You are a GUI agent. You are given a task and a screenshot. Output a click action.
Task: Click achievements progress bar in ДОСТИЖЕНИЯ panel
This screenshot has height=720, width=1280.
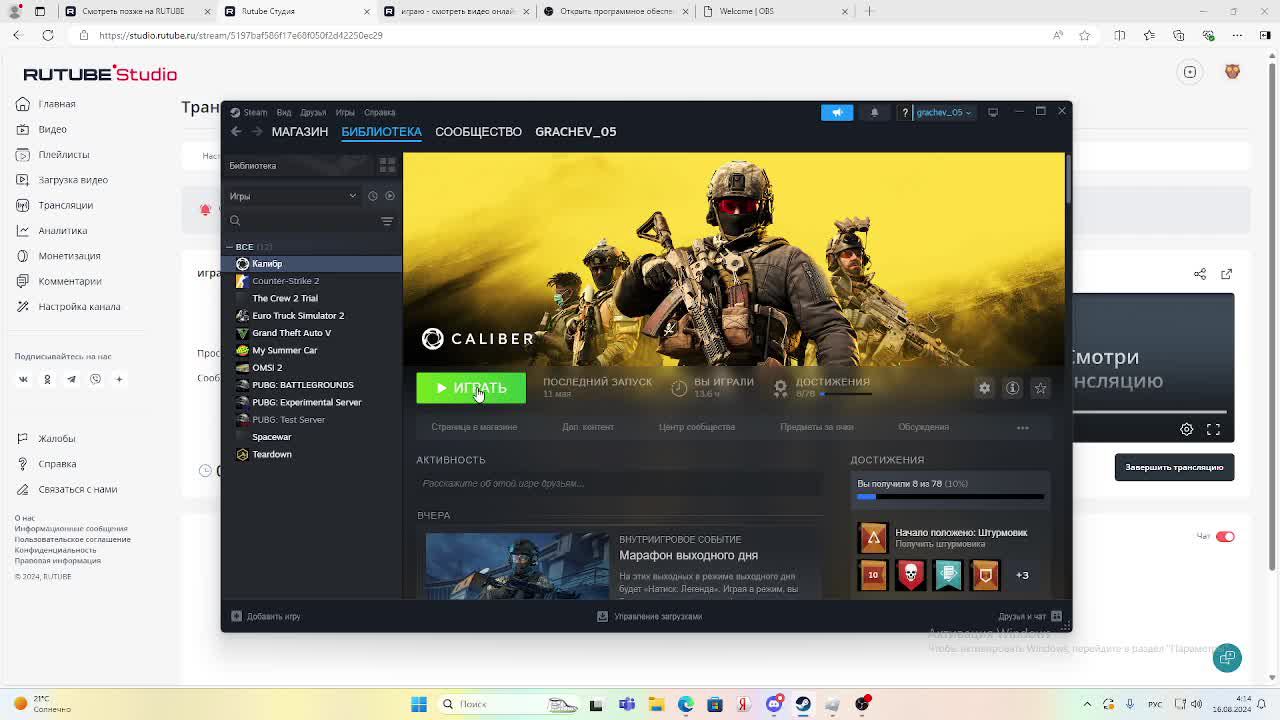click(950, 496)
